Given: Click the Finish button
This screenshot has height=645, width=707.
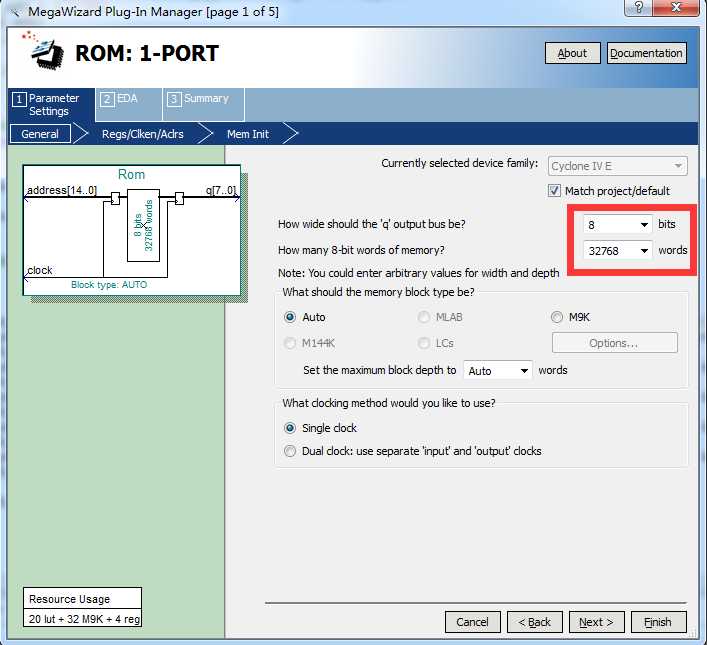Looking at the screenshot, I should [x=658, y=622].
